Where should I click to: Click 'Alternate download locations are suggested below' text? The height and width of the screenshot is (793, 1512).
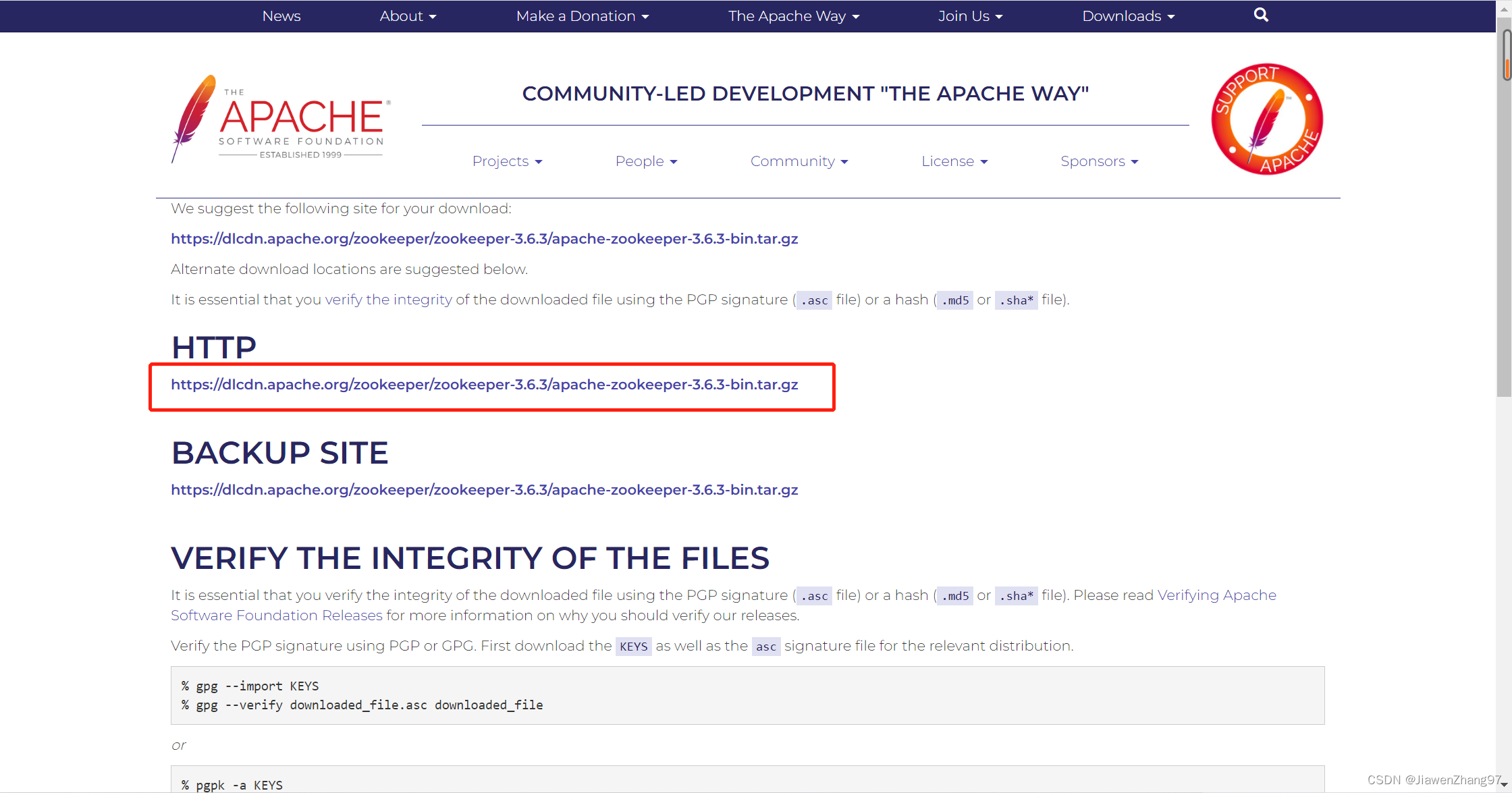pos(349,269)
